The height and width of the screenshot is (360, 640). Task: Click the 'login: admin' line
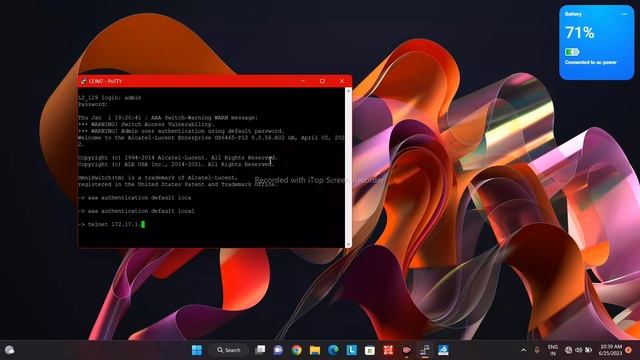point(109,98)
